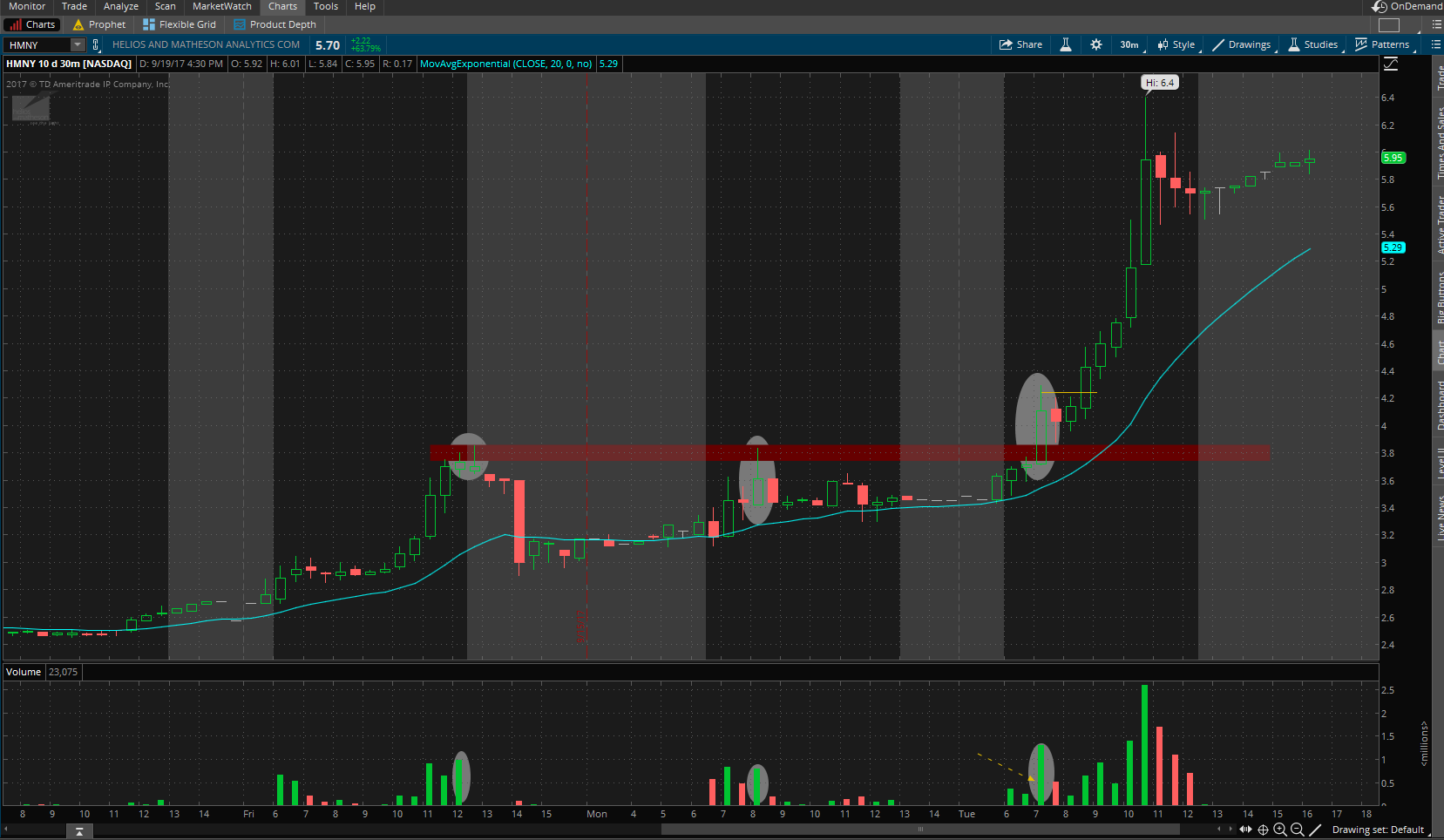This screenshot has height=840, width=1444.
Task: Select the trendline drawing tool icon
Action: point(1316,830)
